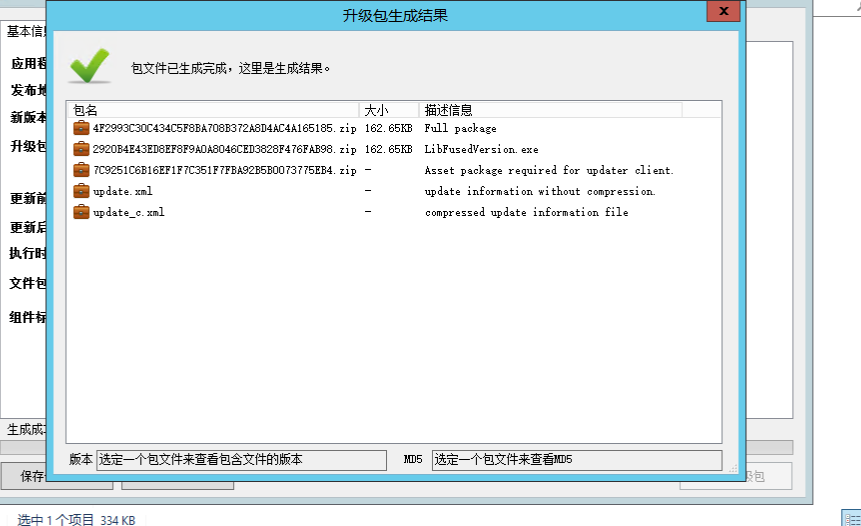Viewport: 861px width, 526px height.
Task: Sort the list by the 包名 column header
Action: (x=213, y=110)
